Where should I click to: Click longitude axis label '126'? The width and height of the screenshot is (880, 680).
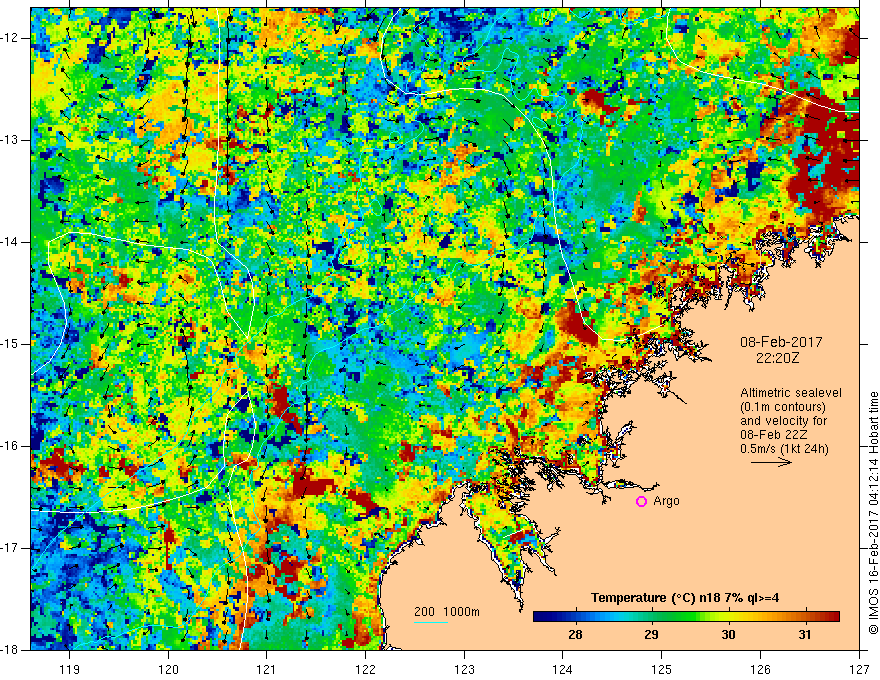click(x=760, y=669)
